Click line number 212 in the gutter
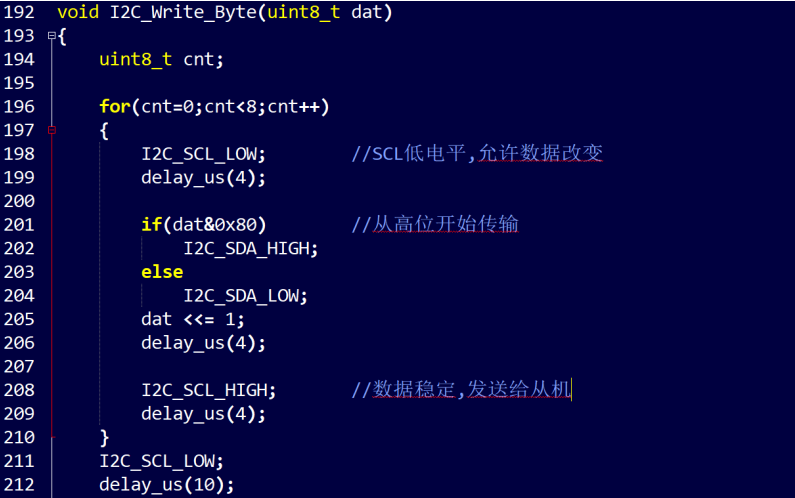This screenshot has height=498, width=795. [20, 485]
